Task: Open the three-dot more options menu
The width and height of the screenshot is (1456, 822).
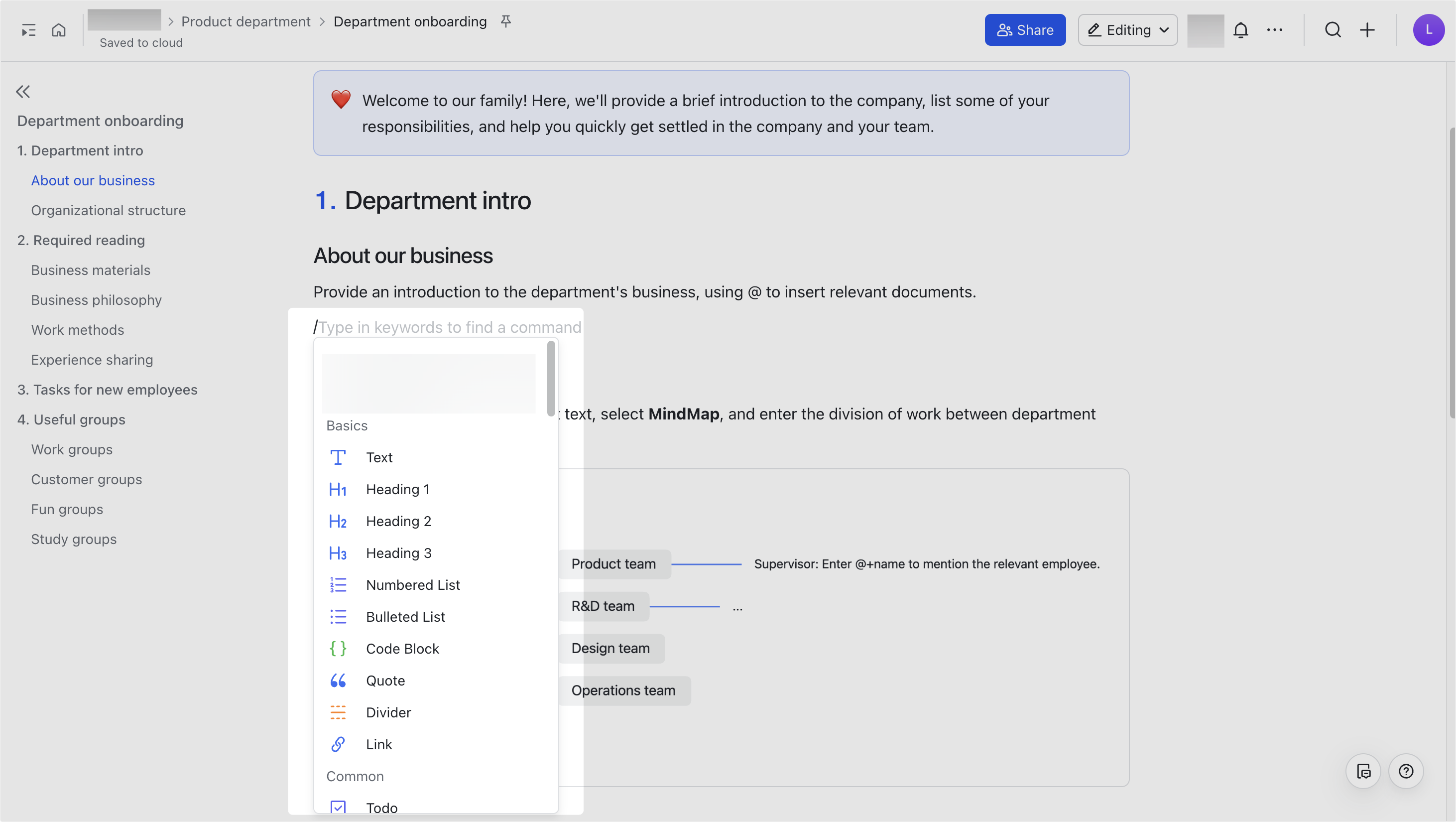Action: tap(1275, 30)
